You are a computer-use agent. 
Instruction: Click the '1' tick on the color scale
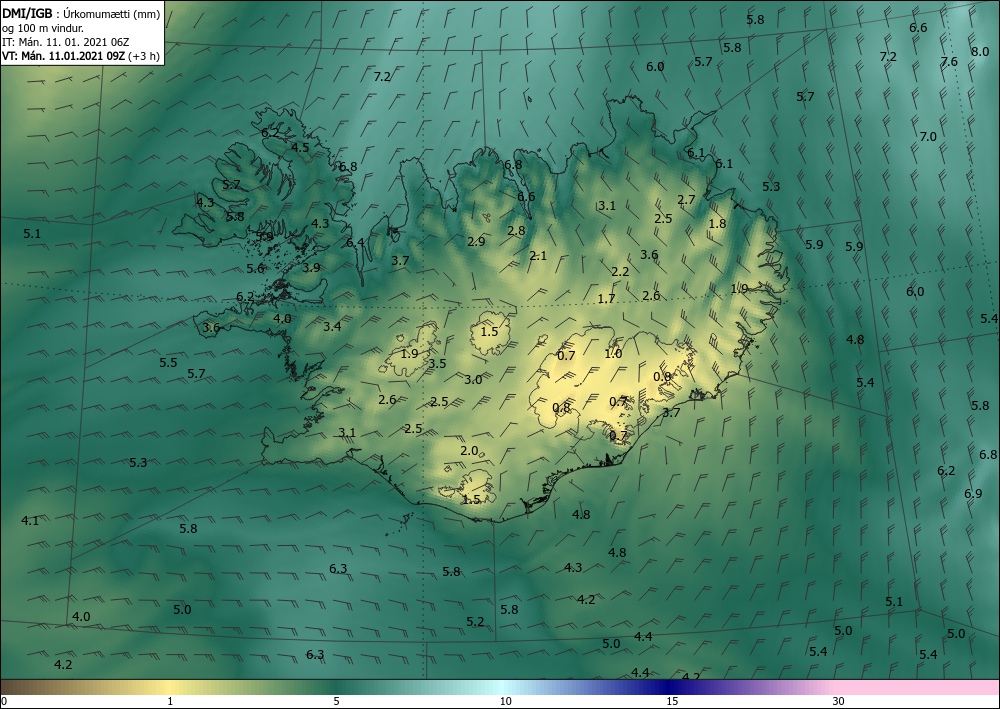click(170, 701)
